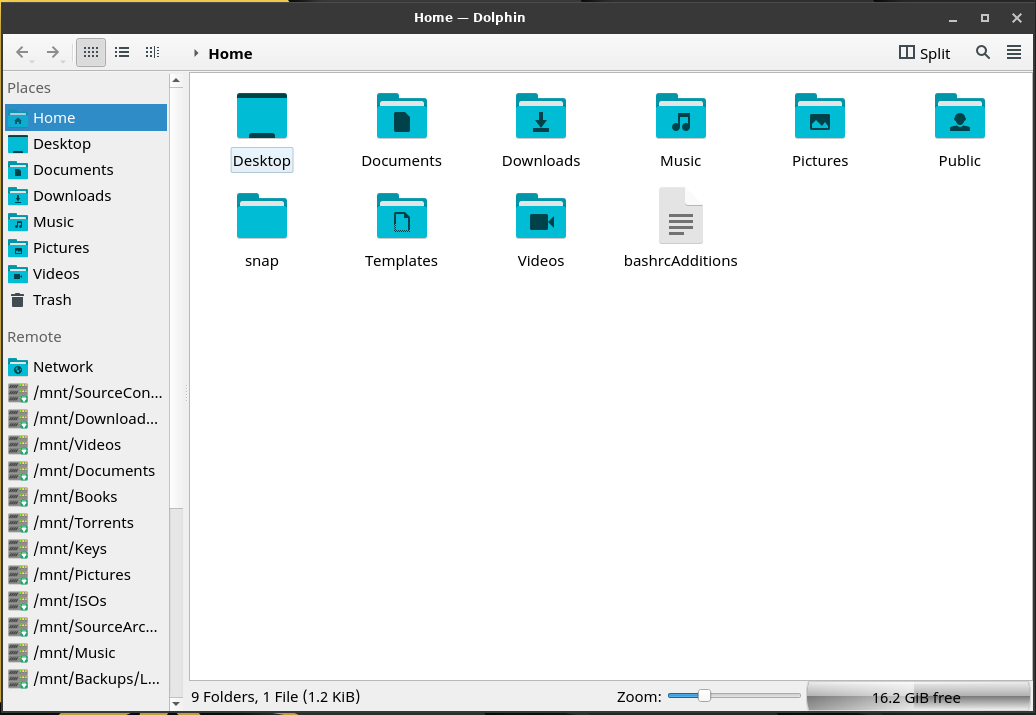The image size is (1036, 715).
Task: Open Network in Remote section
Action: [62, 367]
